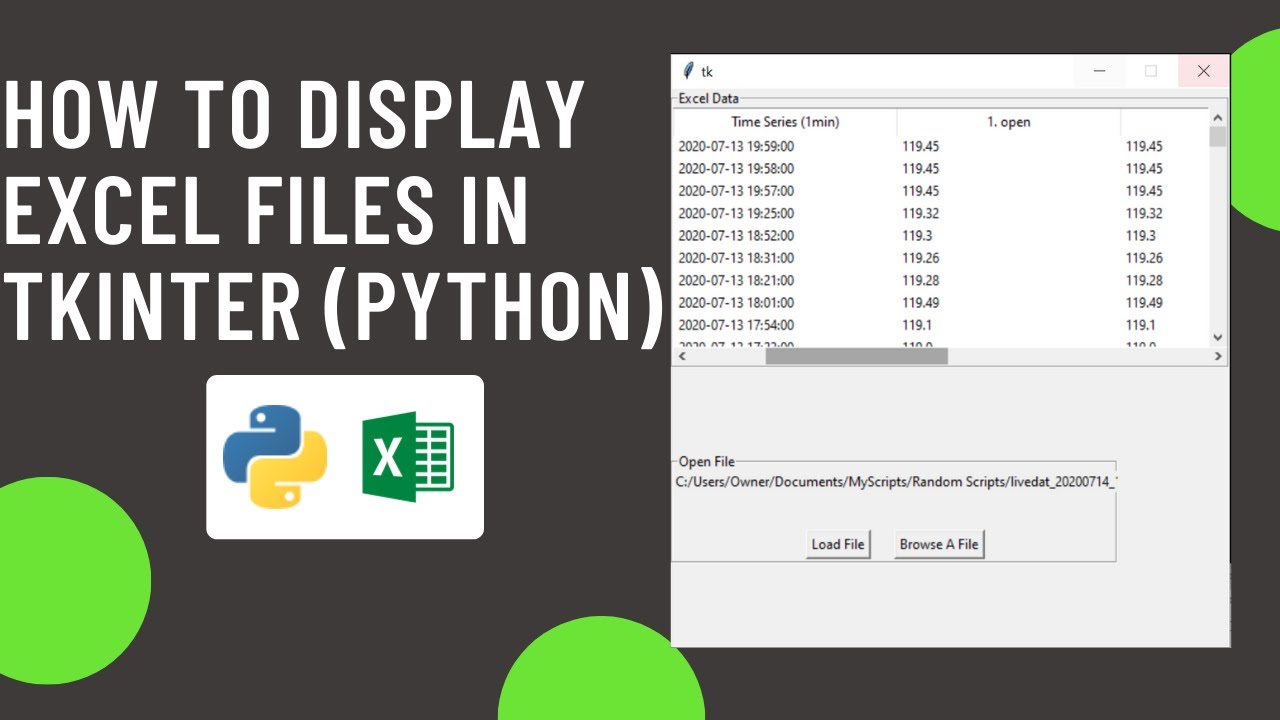Click the Load File button
Image resolution: width=1280 pixels, height=720 pixels.
point(838,544)
